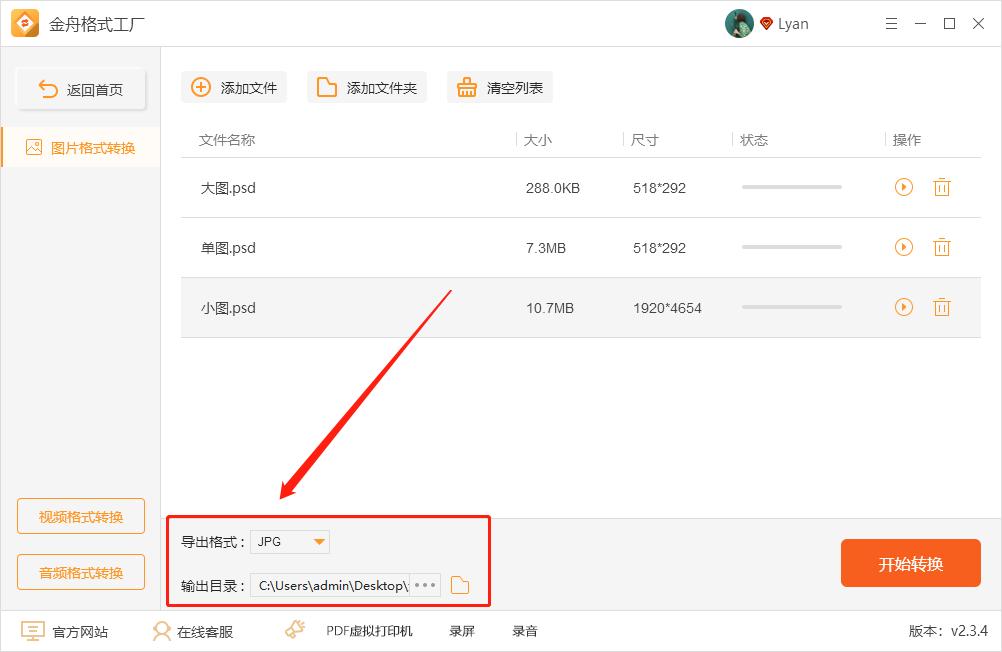The height and width of the screenshot is (652, 1002).
Task: Open the output folder icon beside the path
Action: tap(459, 585)
